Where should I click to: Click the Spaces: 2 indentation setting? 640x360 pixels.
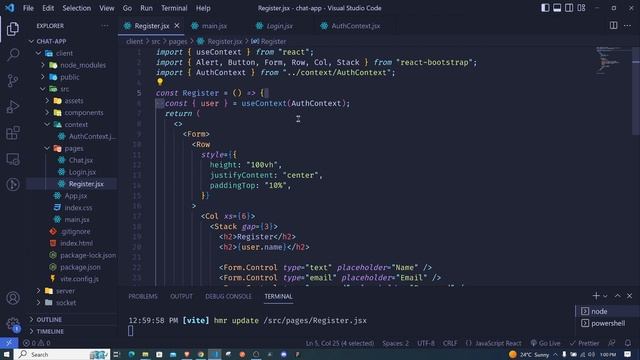pyautogui.click(x=395, y=343)
